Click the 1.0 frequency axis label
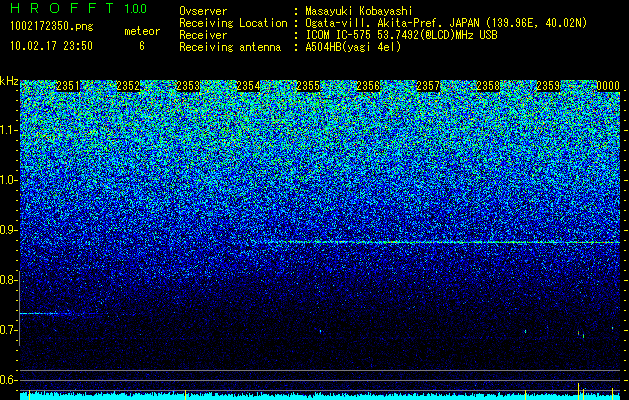 tap(9, 180)
